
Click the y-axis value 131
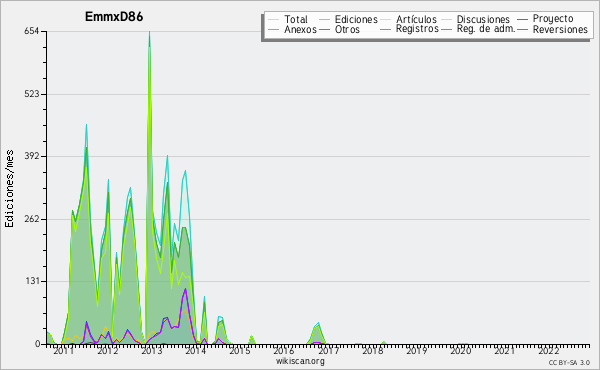32,281
